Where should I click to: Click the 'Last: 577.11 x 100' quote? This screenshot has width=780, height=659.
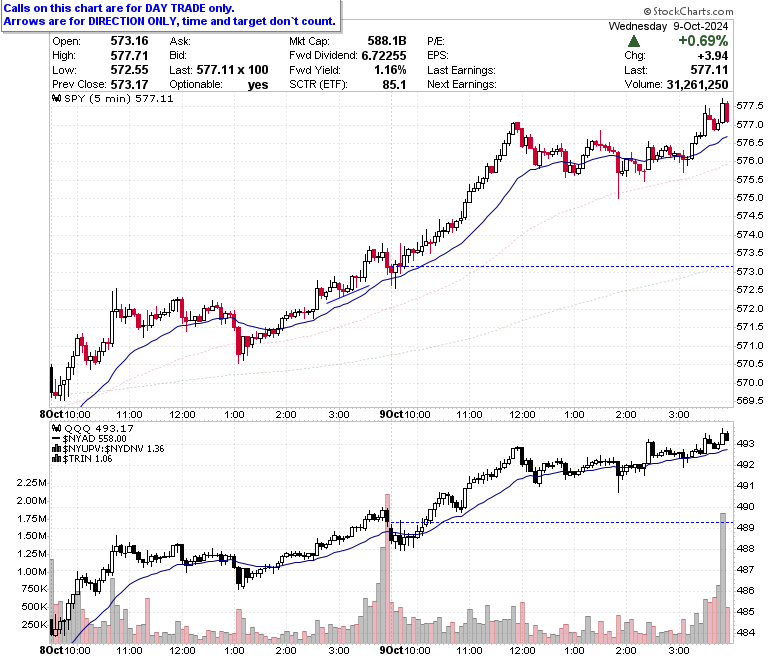[x=219, y=70]
